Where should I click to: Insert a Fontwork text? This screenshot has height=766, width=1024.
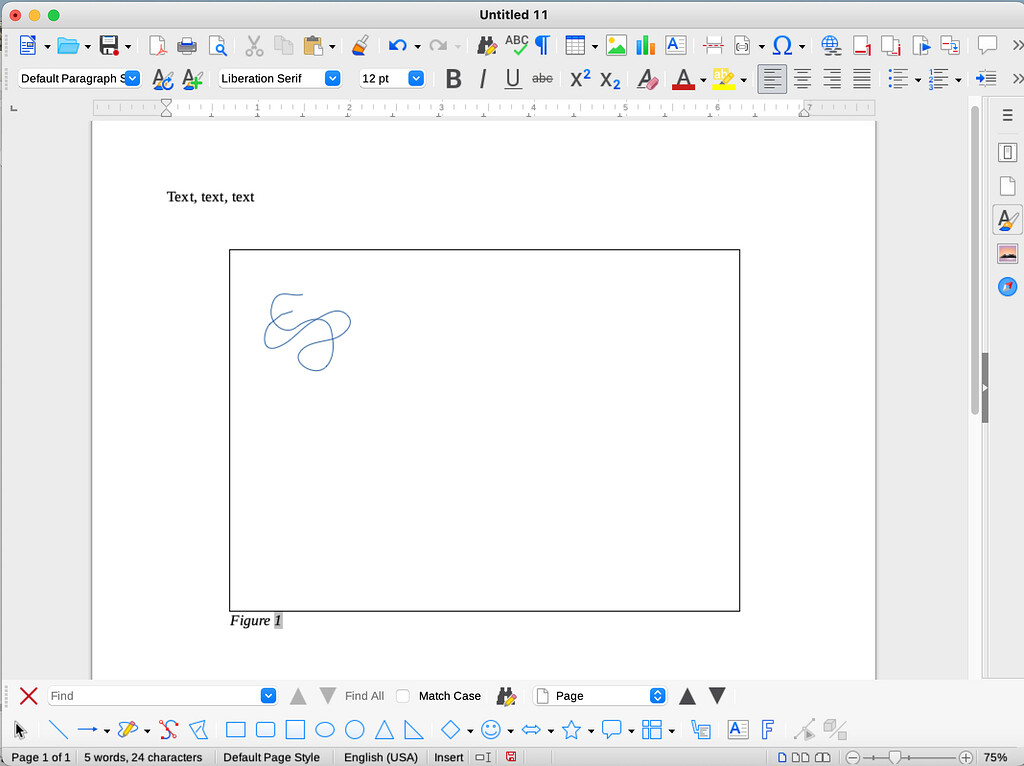click(x=766, y=730)
